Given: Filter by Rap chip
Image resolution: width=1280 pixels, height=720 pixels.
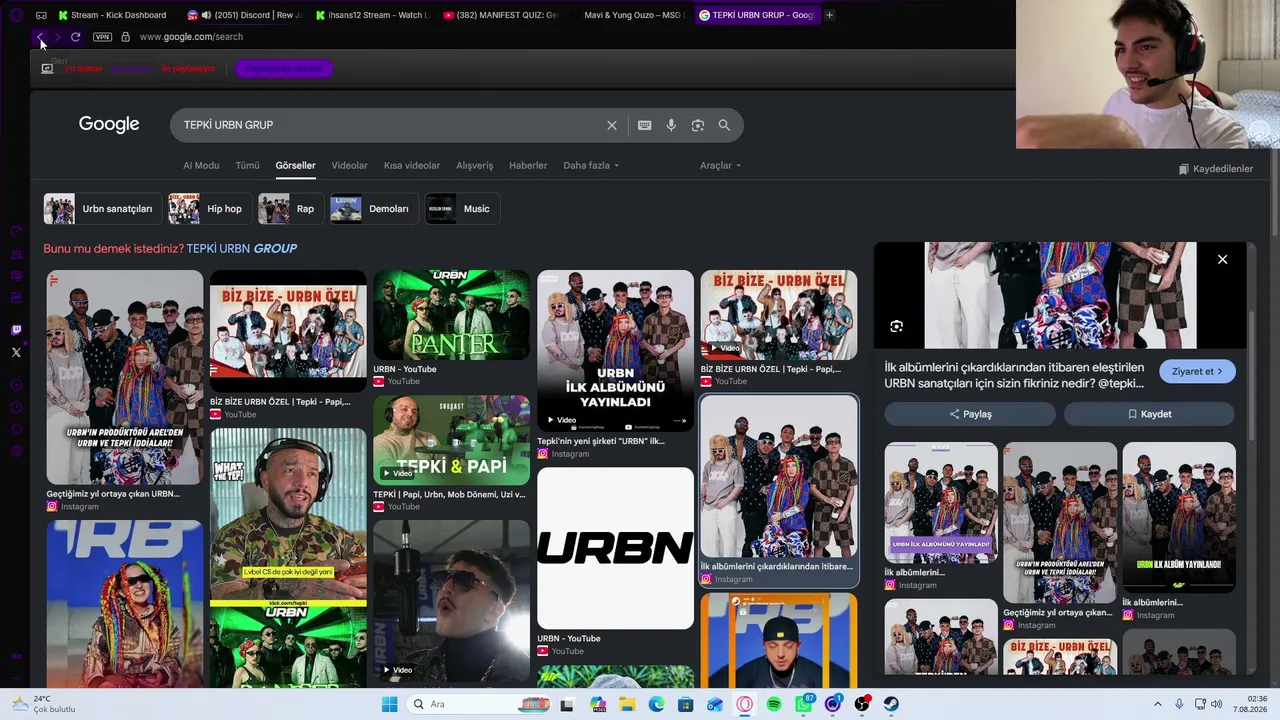Looking at the screenshot, I should 290,209.
